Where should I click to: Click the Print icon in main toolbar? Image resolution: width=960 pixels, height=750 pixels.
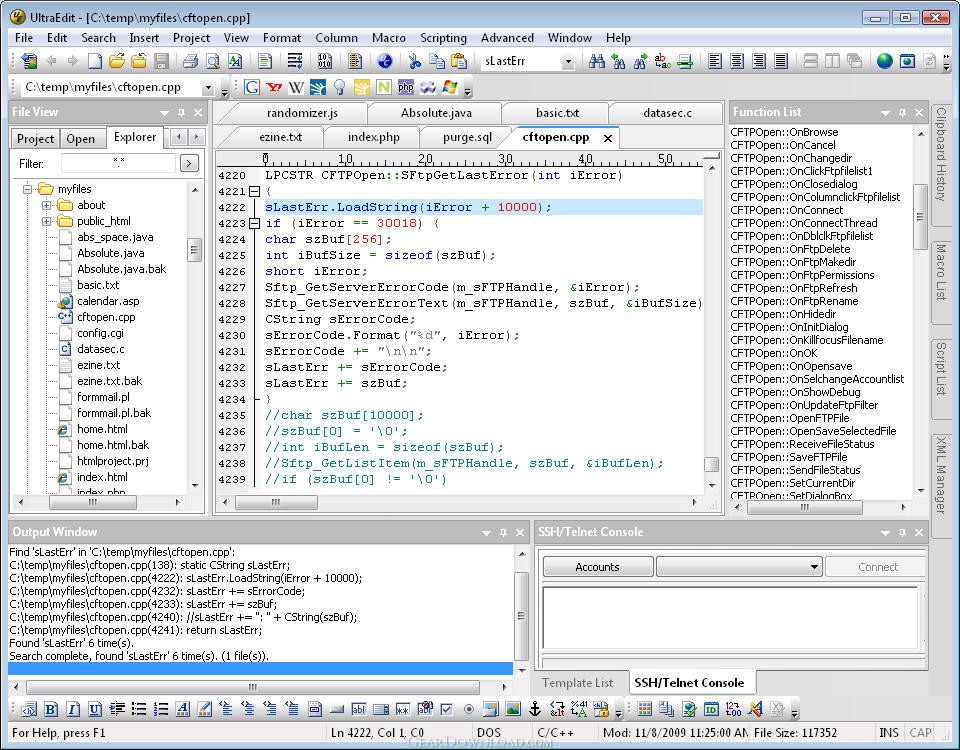[x=190, y=61]
